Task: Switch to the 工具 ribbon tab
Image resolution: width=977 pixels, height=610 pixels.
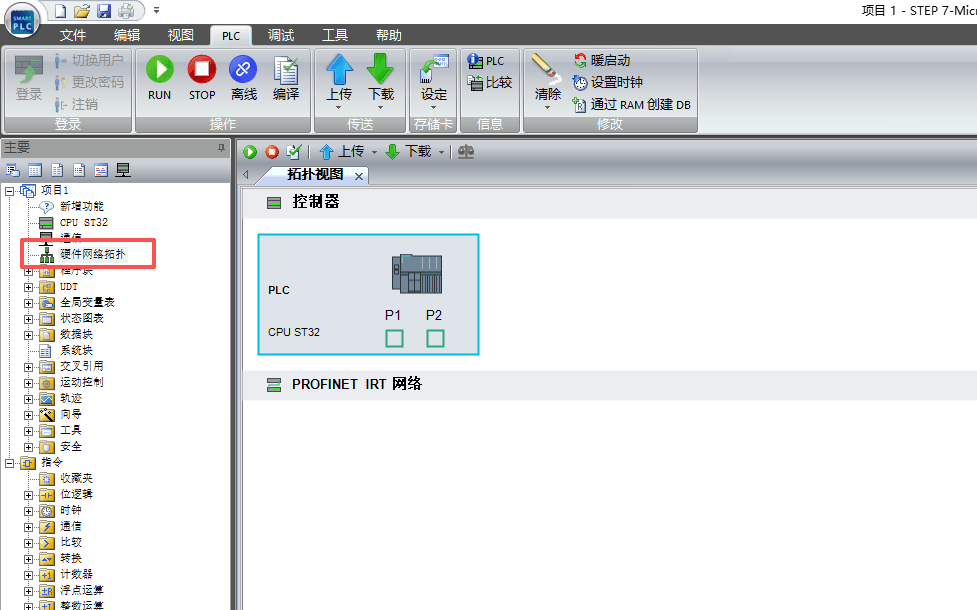Action: 335,36
